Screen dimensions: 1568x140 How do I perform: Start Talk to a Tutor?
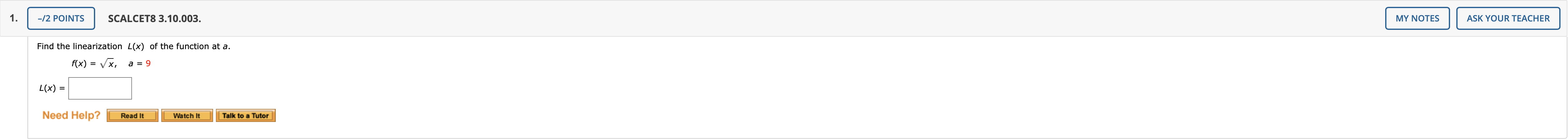(x=245, y=116)
